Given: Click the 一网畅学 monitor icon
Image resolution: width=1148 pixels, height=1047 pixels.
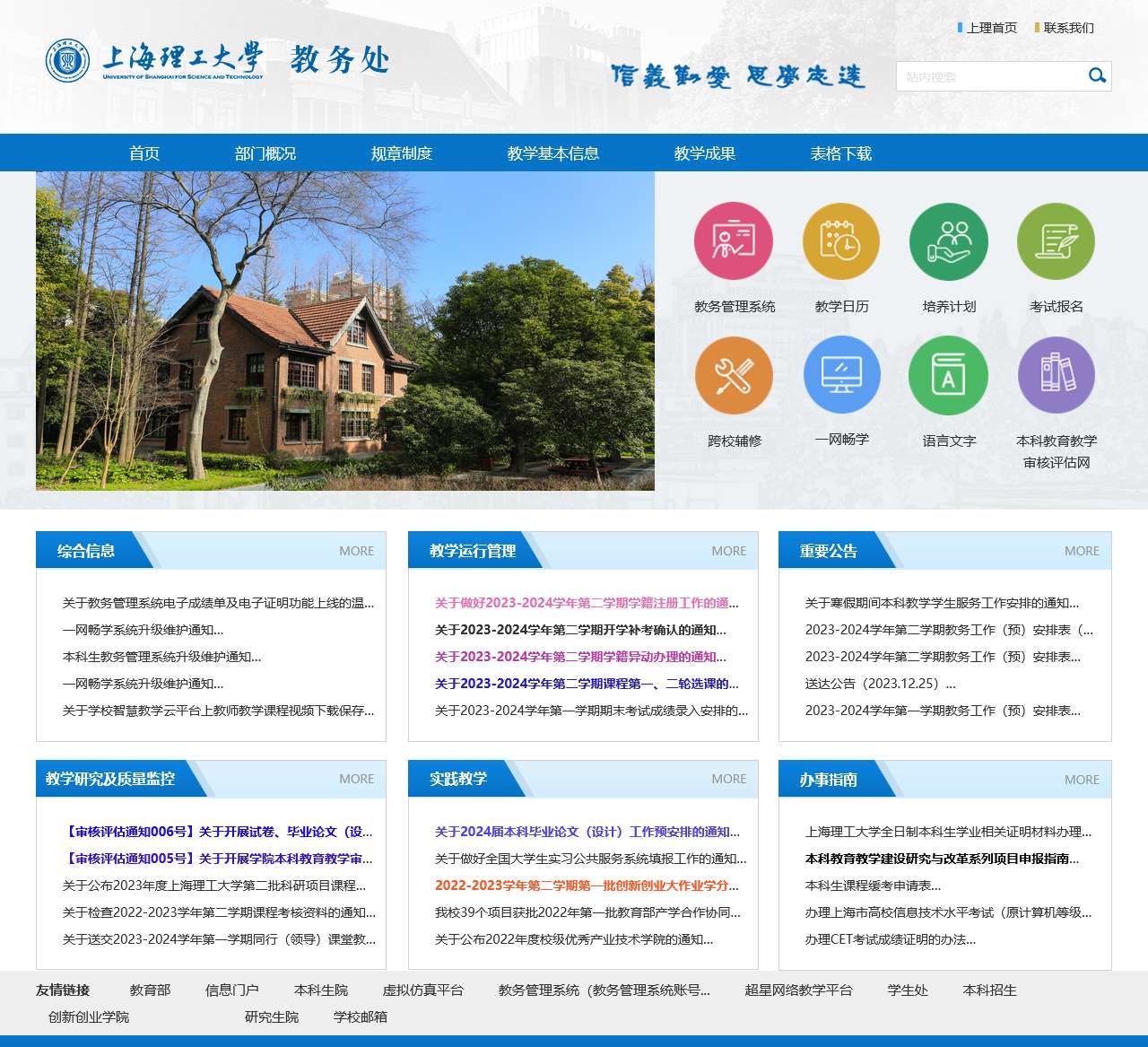Looking at the screenshot, I should pyautogui.click(x=841, y=376).
